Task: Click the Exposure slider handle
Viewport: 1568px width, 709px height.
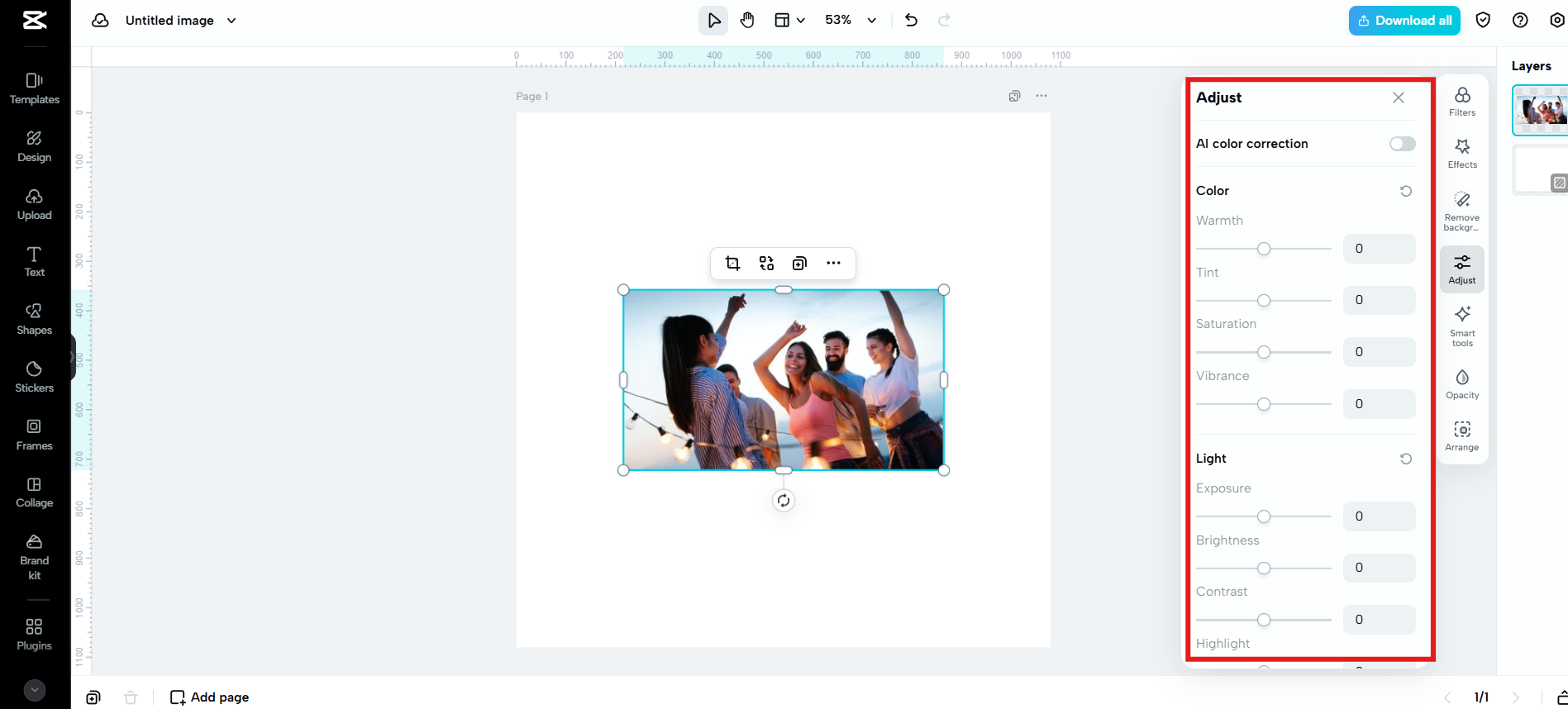Action: pyautogui.click(x=1264, y=516)
